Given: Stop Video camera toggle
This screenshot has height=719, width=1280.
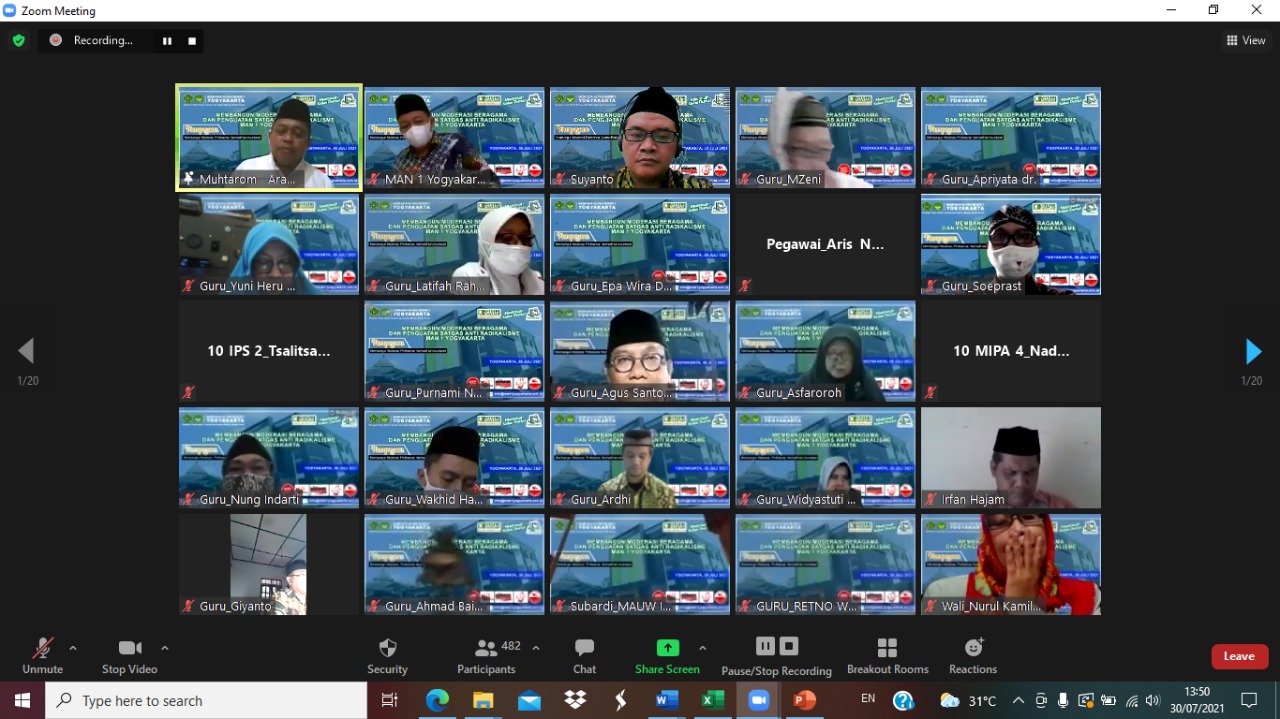Looking at the screenshot, I should click(x=129, y=655).
